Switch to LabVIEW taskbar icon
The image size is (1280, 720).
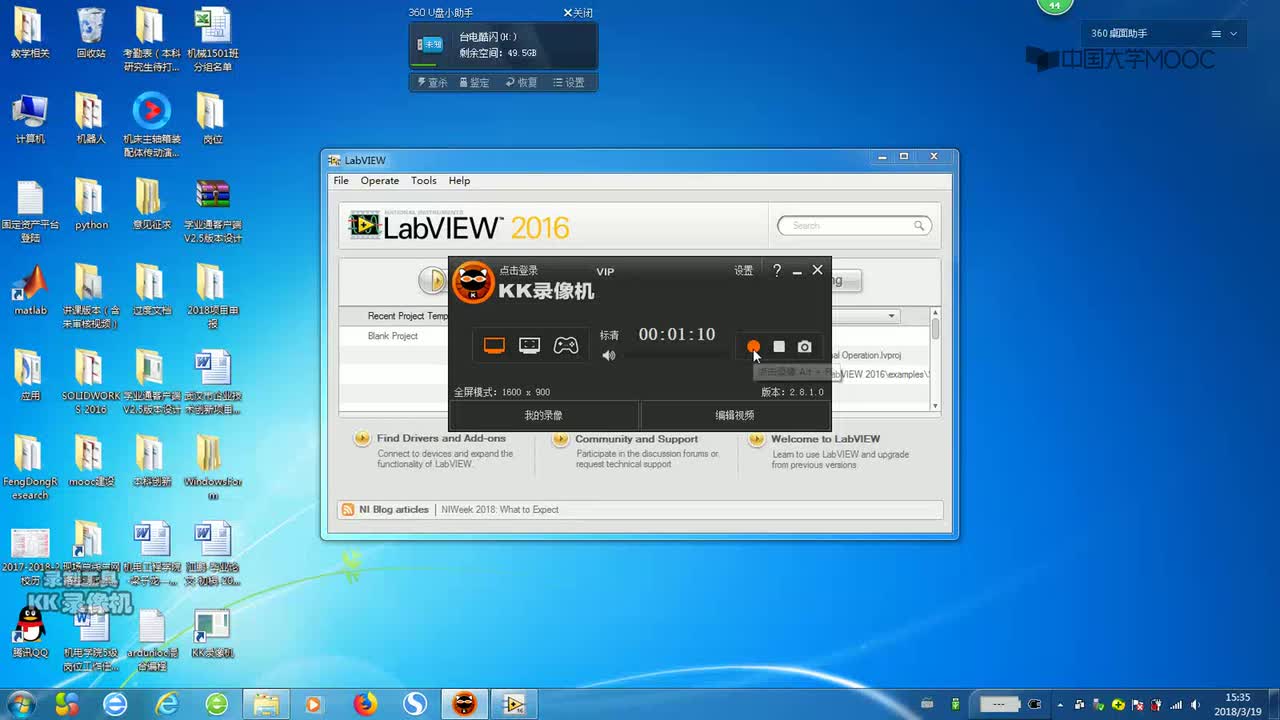click(514, 704)
